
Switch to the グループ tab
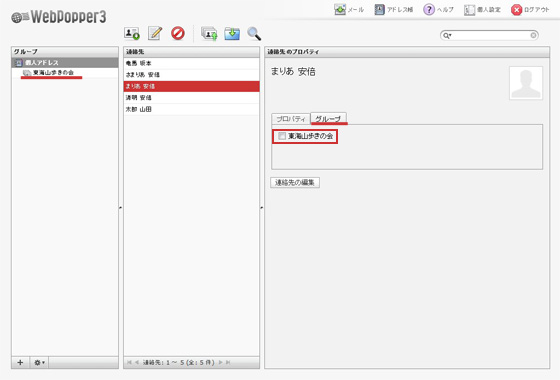click(328, 118)
